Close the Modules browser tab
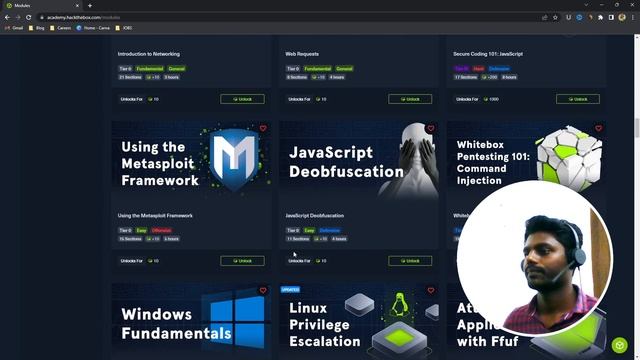 78,6
